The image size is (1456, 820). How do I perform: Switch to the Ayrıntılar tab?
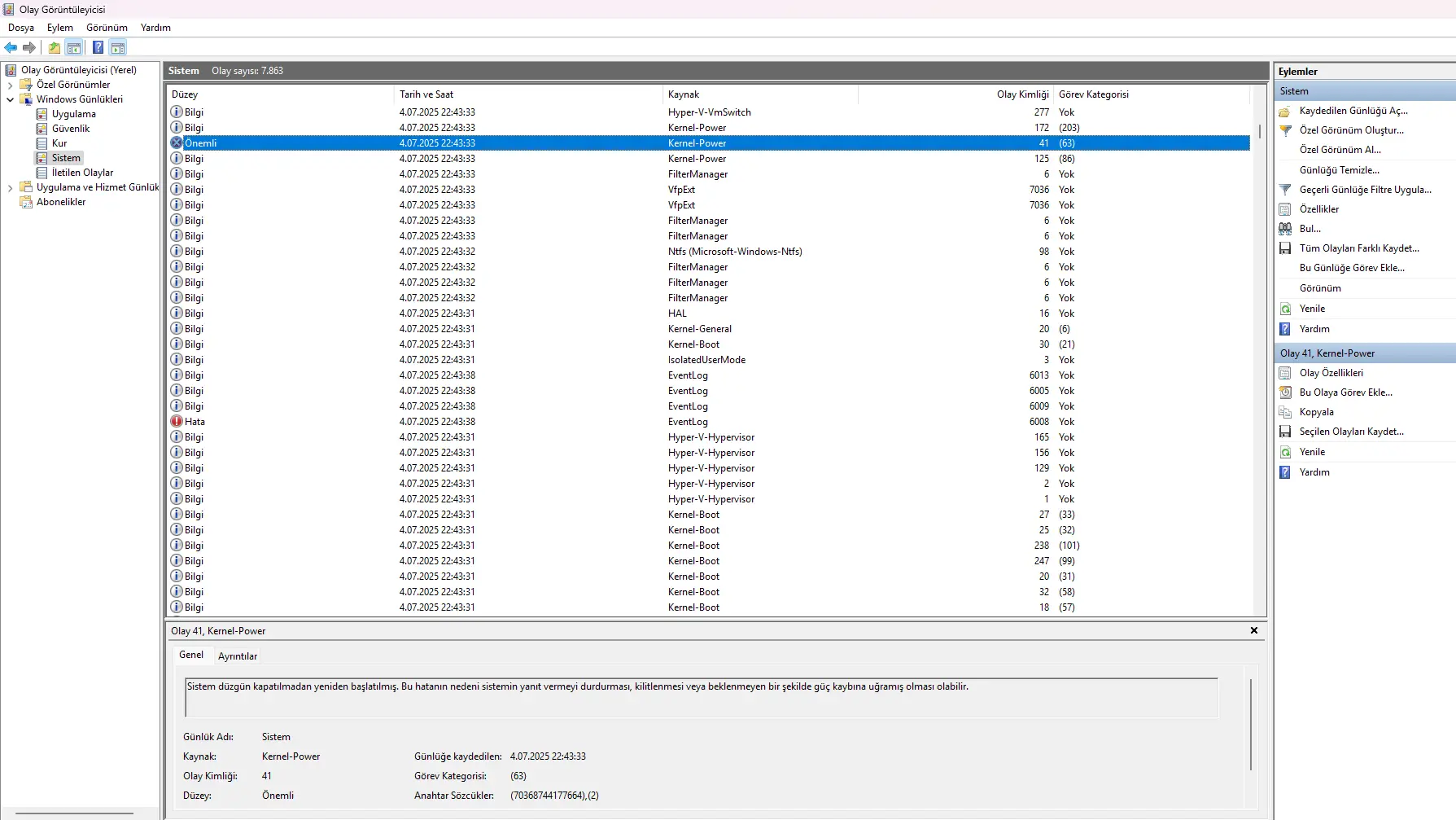click(238, 656)
